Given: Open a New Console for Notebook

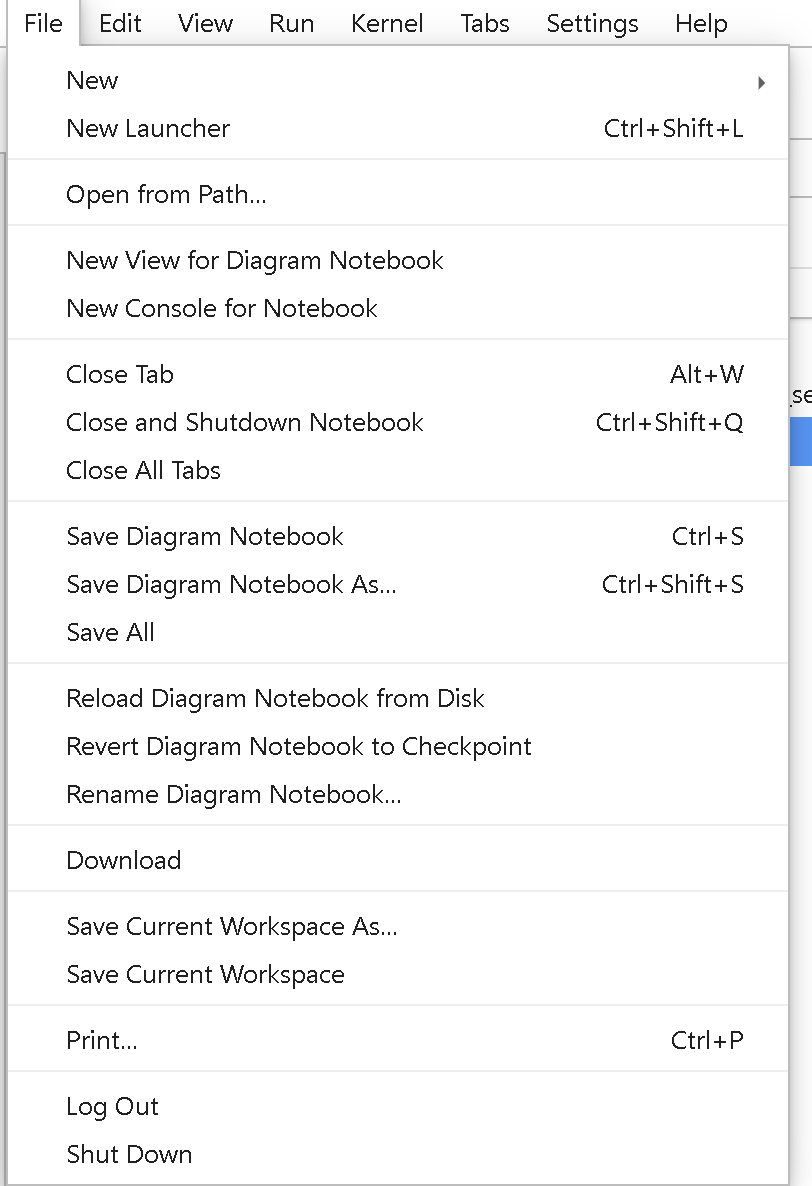Looking at the screenshot, I should tap(221, 308).
